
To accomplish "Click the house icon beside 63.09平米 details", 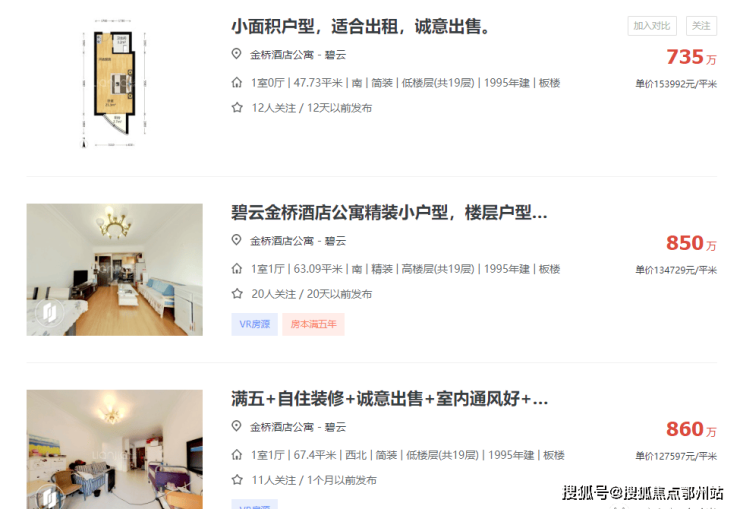I will point(236,269).
